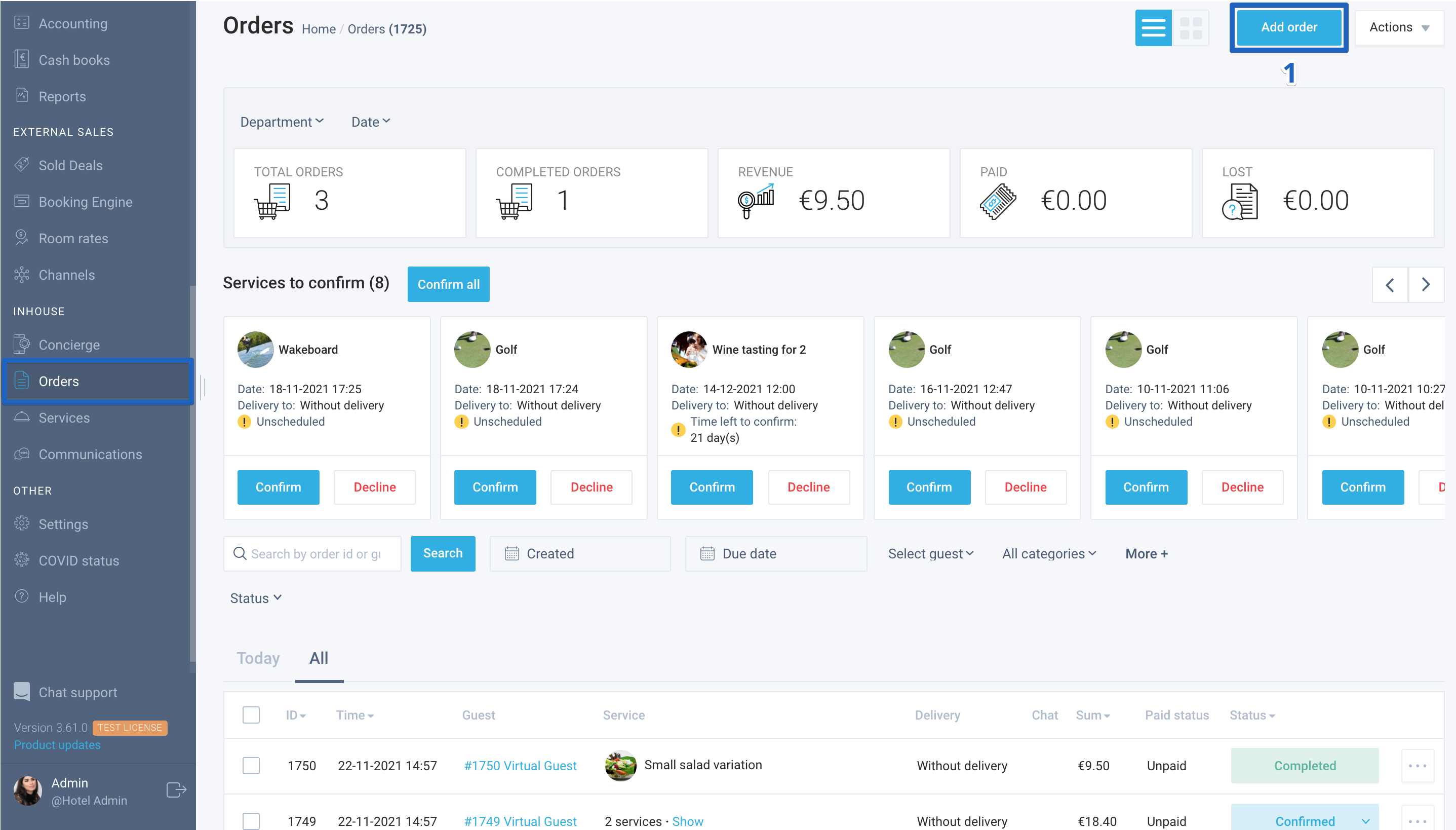Open Concierge in the sidebar

pos(68,345)
